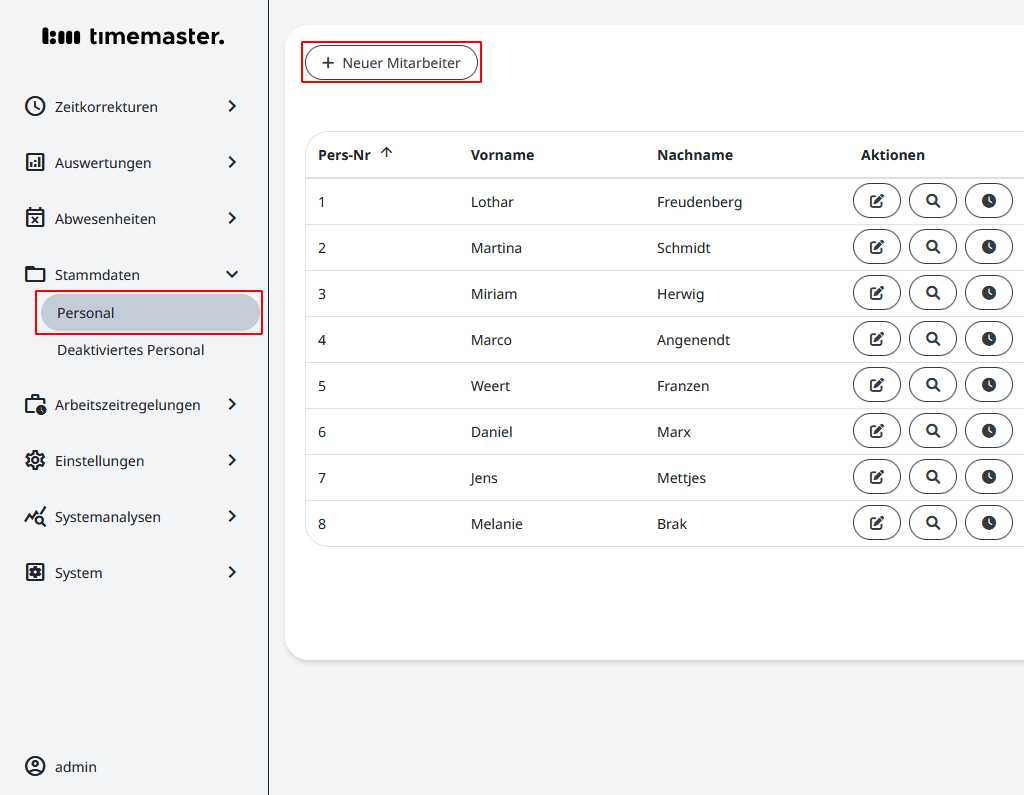Sort table by Pers-Nr column
This screenshot has height=795, width=1024.
point(345,155)
